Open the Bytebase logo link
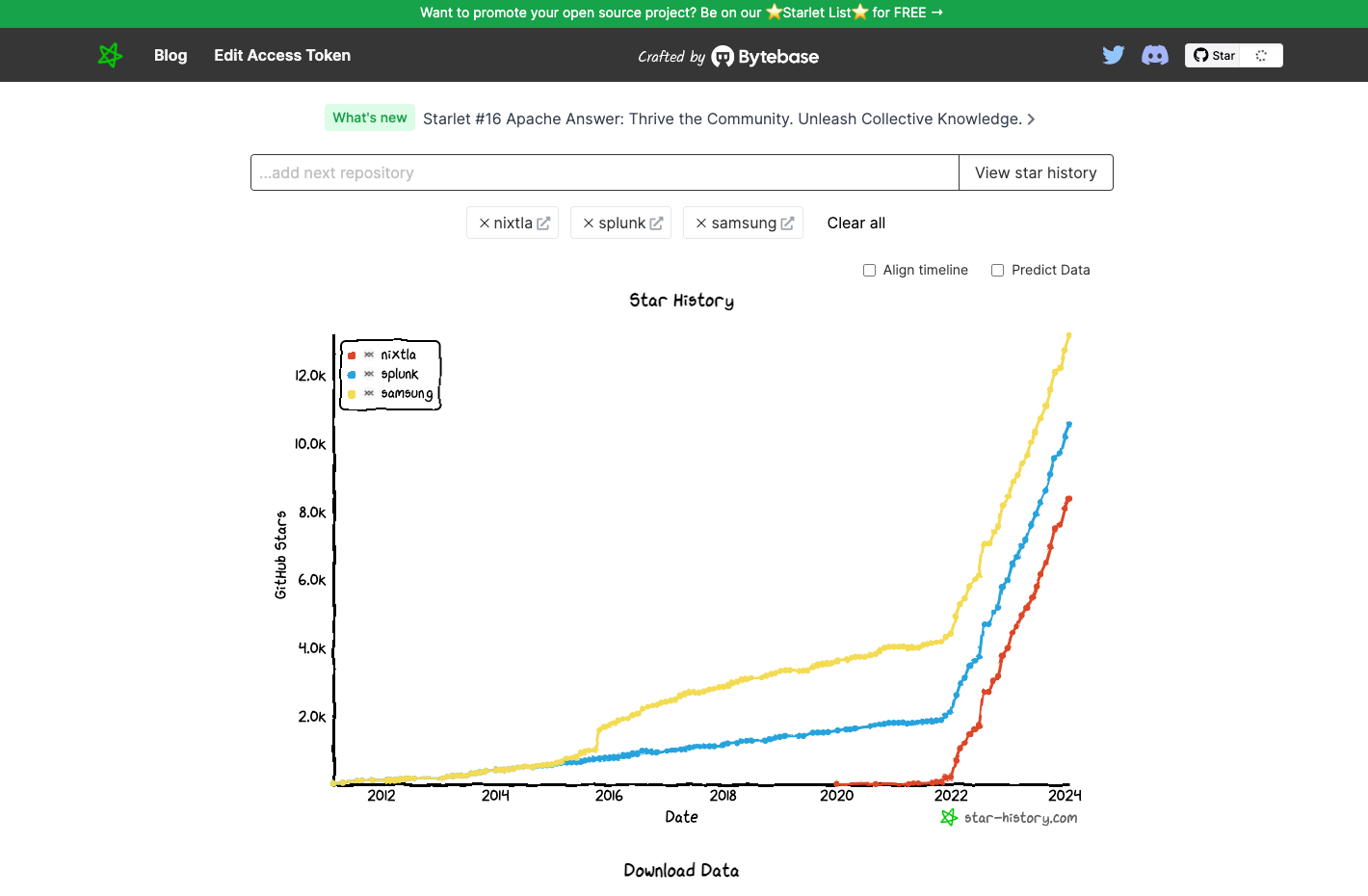Image resolution: width=1368 pixels, height=896 pixels. coord(765,57)
